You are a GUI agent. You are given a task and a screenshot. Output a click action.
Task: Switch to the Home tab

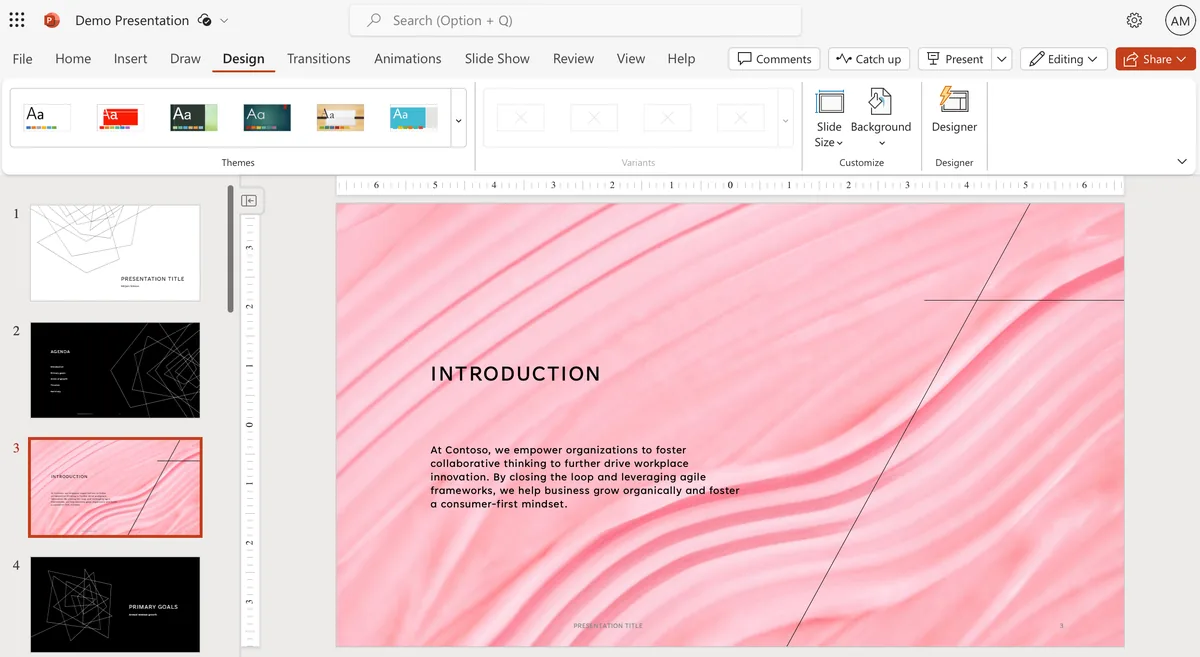[73, 59]
